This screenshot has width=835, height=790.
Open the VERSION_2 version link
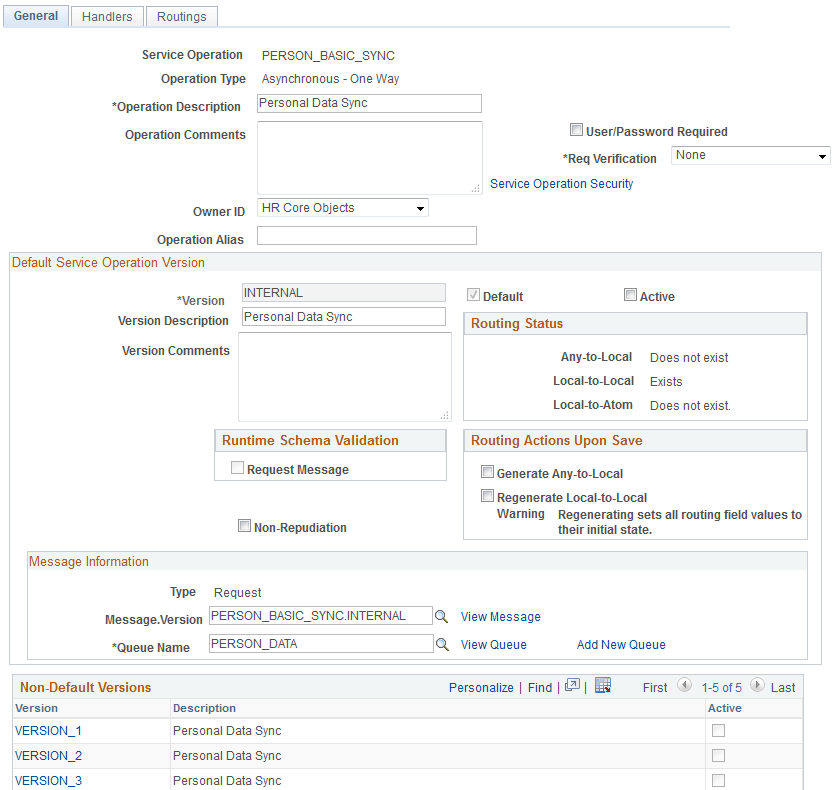tap(48, 755)
